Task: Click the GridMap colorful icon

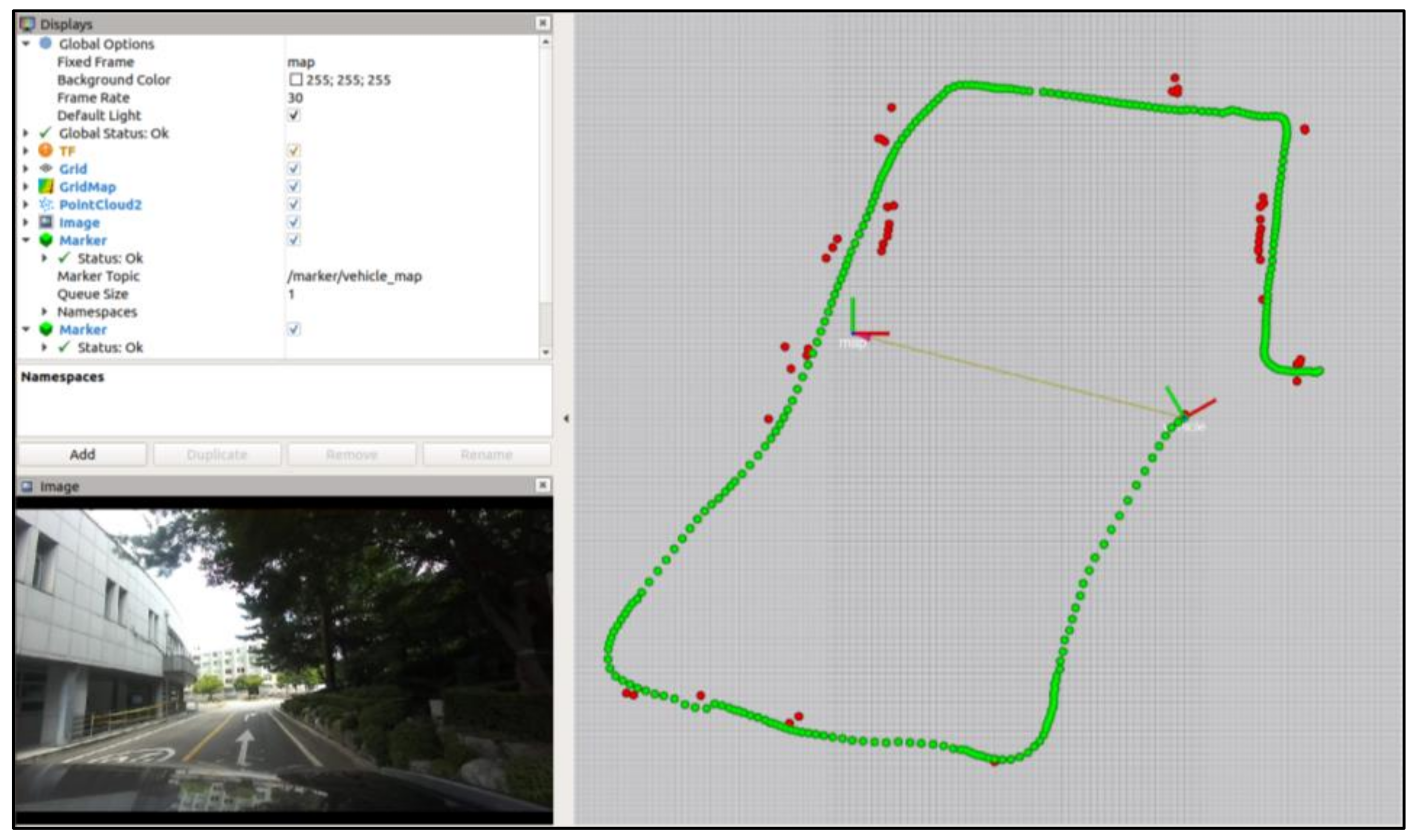Action: [46, 186]
